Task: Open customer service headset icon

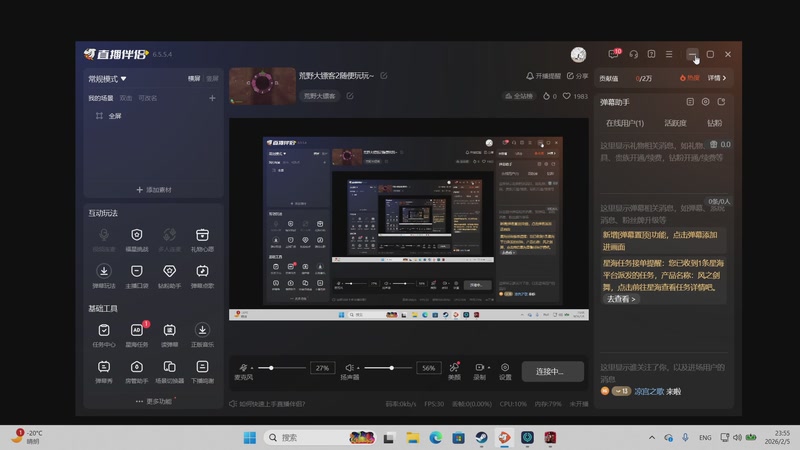Action: pos(633,54)
